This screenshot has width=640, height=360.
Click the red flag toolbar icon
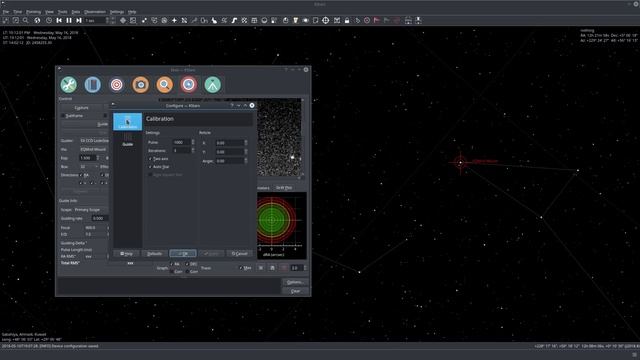[x=377, y=20]
